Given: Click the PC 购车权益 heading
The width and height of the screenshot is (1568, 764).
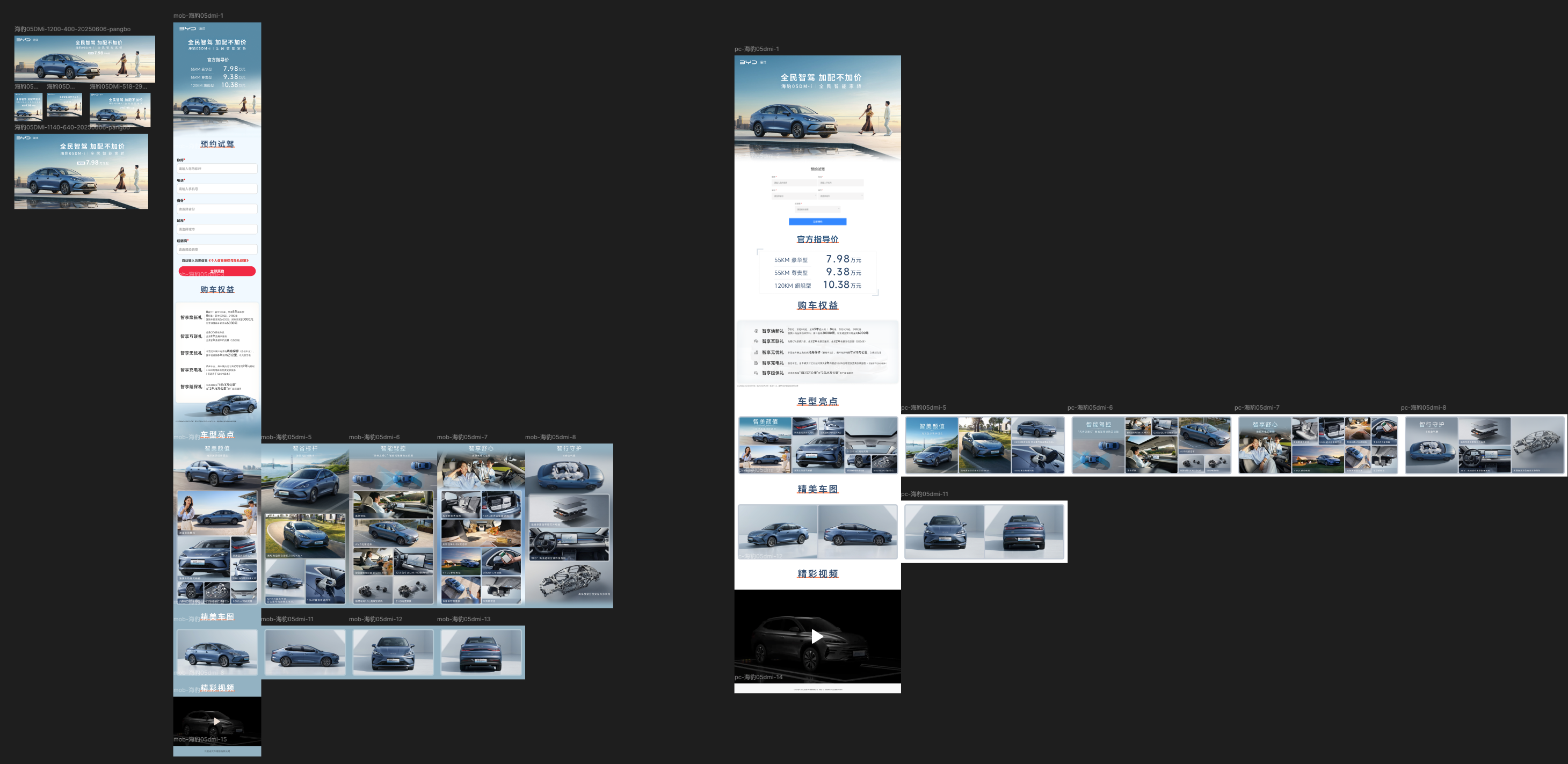Looking at the screenshot, I should click(x=817, y=305).
